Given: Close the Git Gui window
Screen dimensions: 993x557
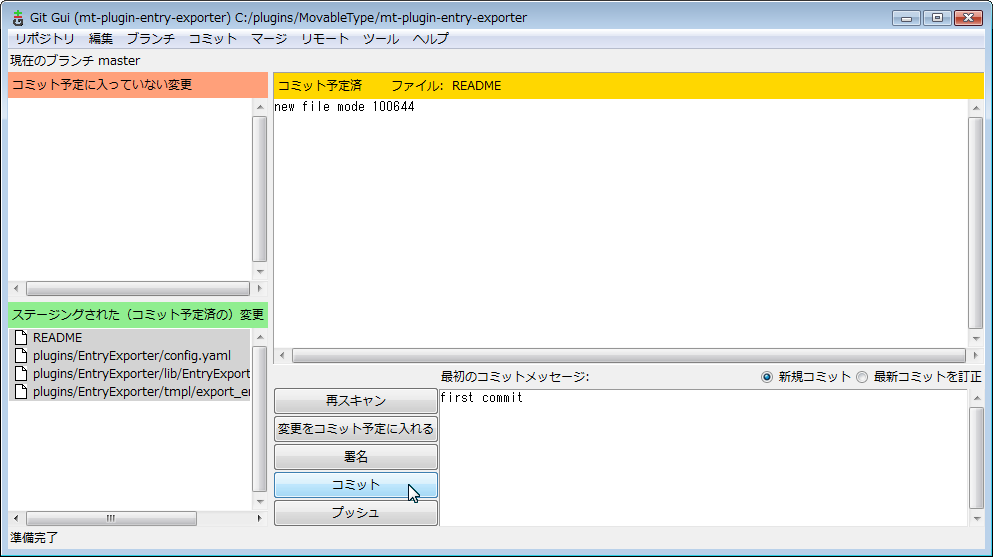Looking at the screenshot, I should point(968,18).
